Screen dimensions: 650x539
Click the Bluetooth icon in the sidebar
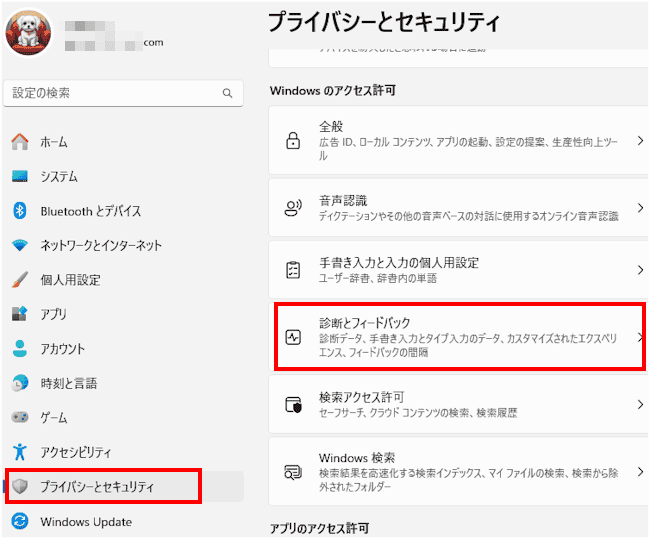click(19, 211)
